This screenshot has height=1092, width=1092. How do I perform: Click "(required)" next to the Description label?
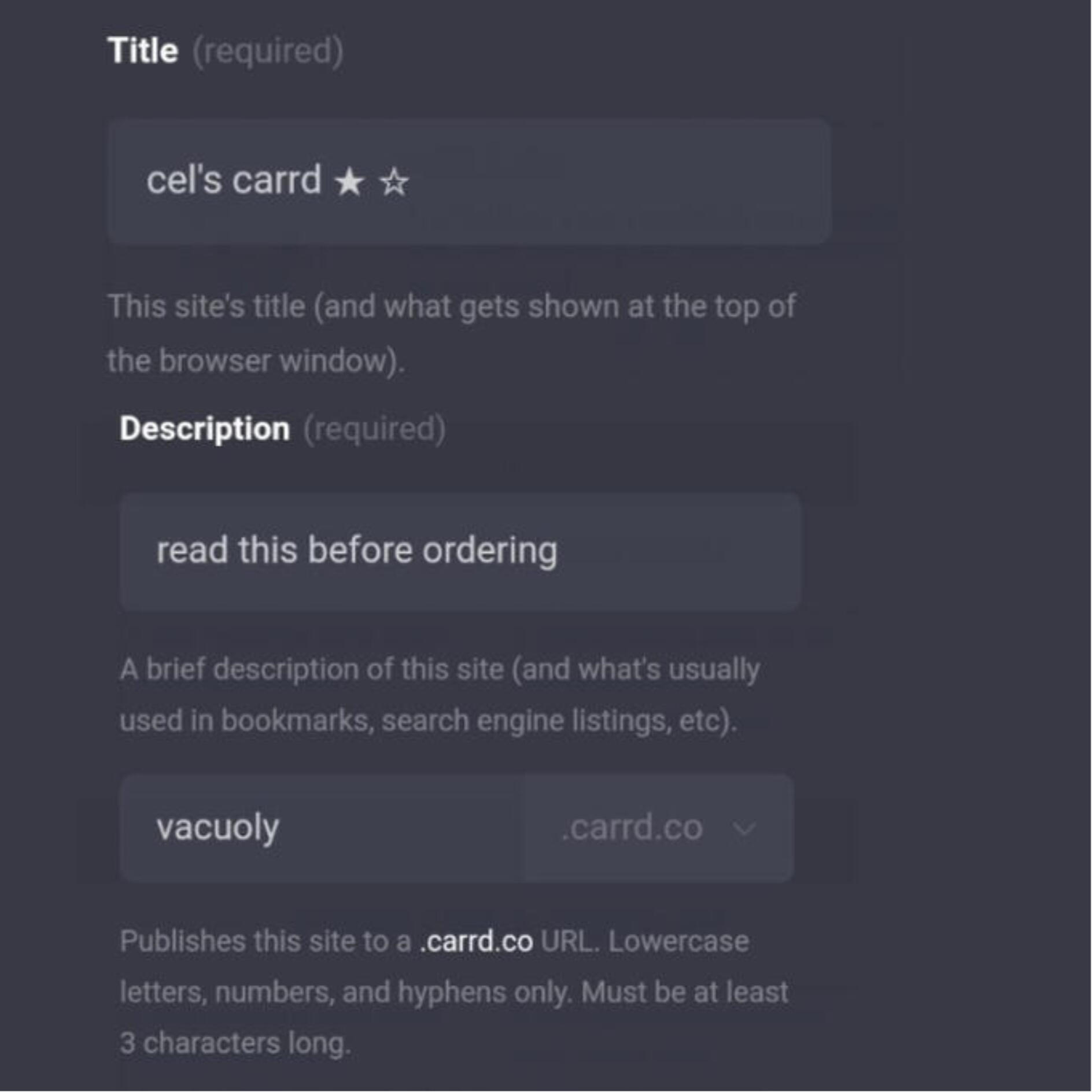(374, 429)
